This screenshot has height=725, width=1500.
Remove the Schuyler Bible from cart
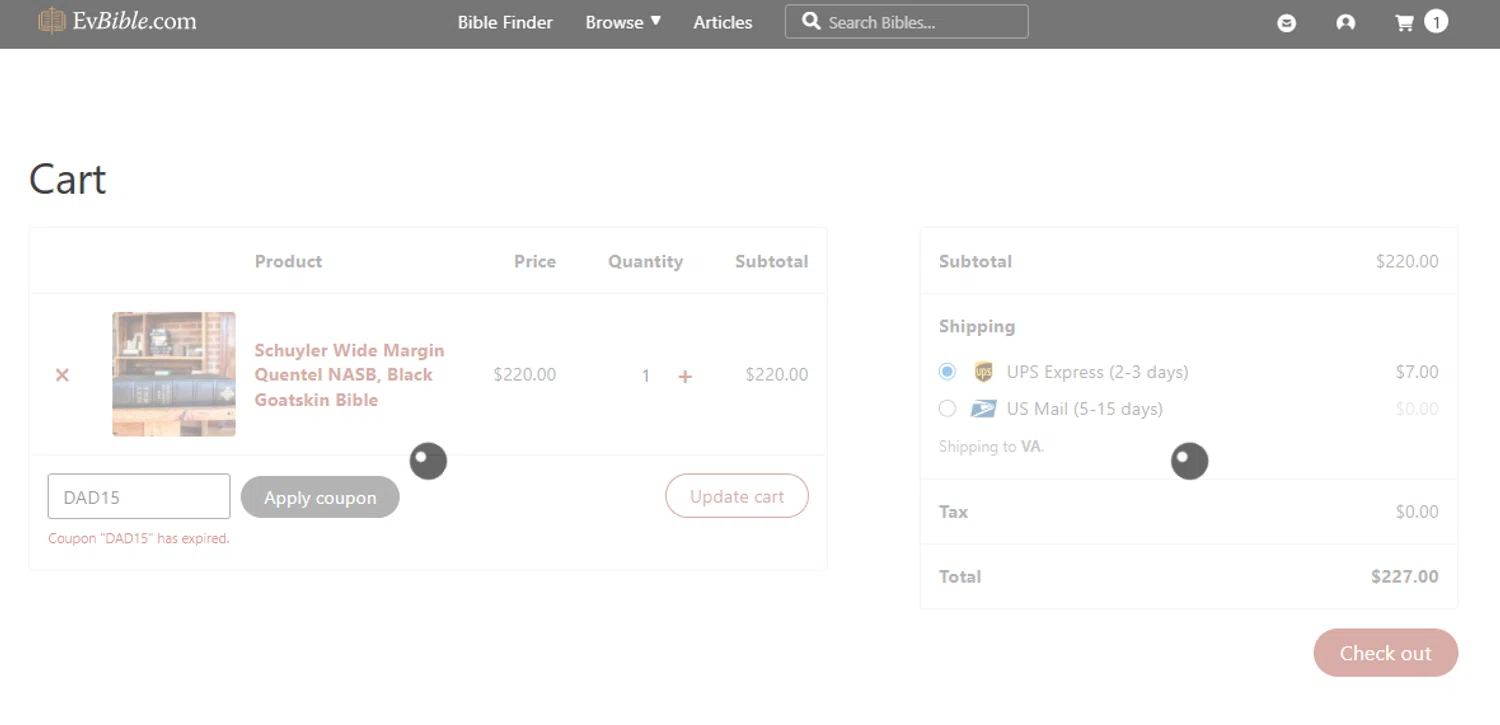pos(62,375)
